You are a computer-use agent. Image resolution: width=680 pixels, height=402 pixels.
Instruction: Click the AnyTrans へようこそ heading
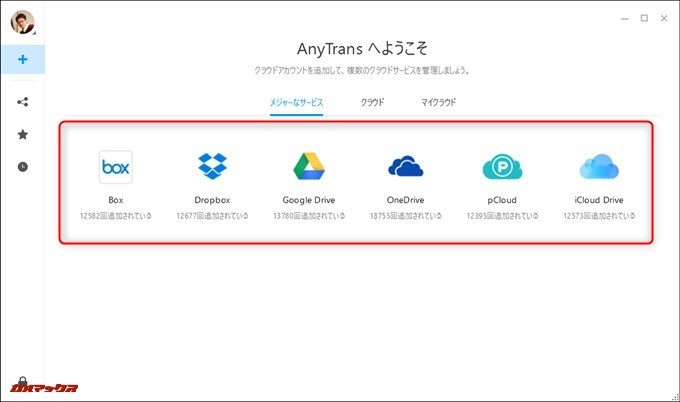362,49
